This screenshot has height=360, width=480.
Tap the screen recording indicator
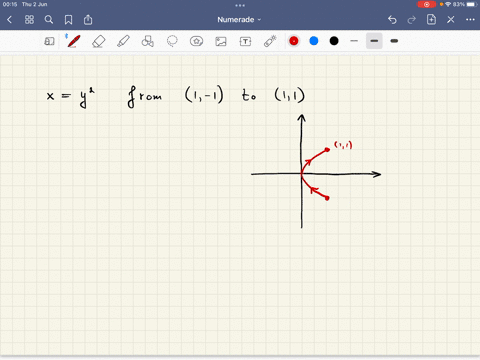[x=426, y=4]
